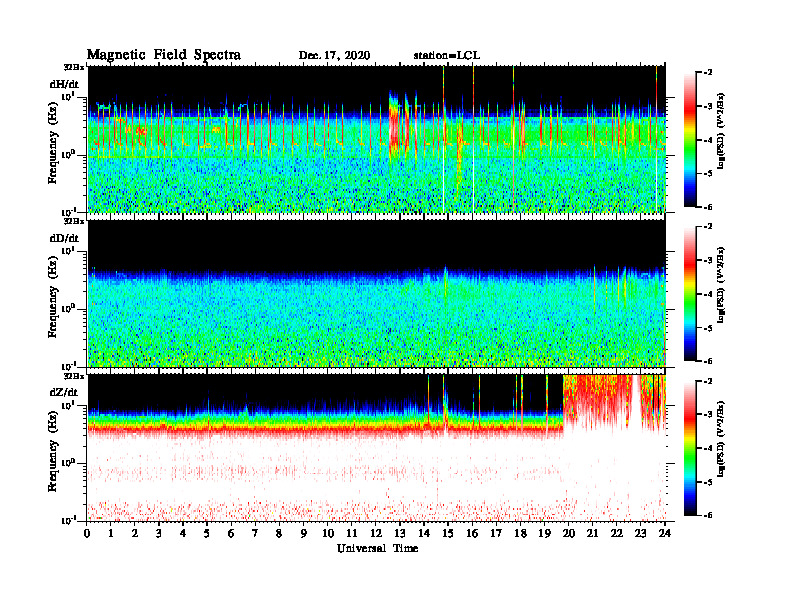Select the dD/dt panel label
Viewport: 792px width, 612px height.
[64, 238]
